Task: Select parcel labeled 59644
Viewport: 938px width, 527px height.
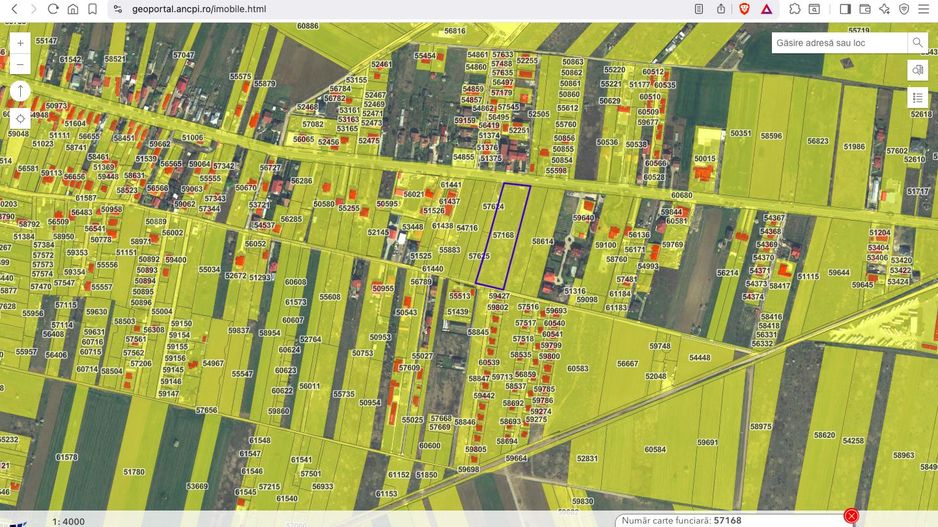Action: pos(839,272)
